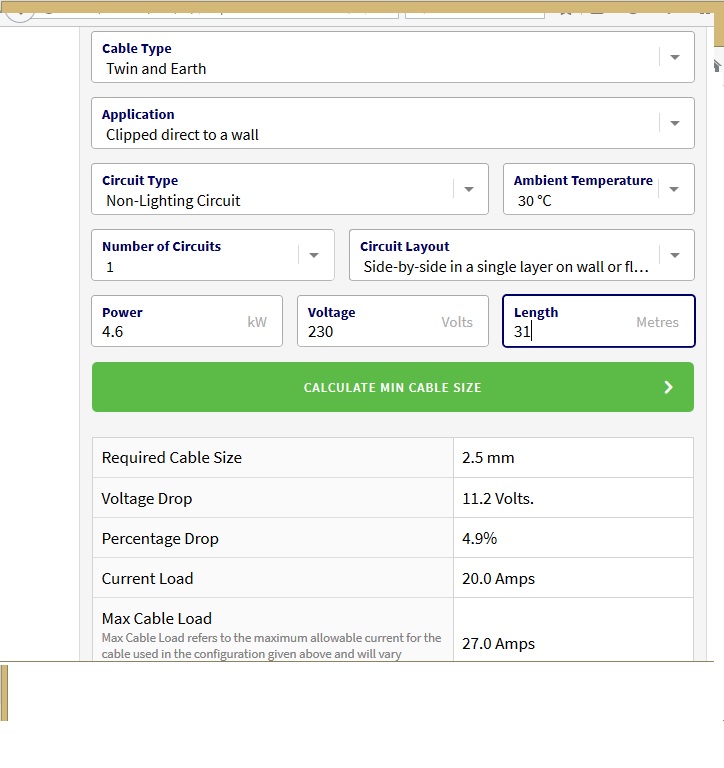Click the 27.0 Amps max cable load value

(x=498, y=644)
